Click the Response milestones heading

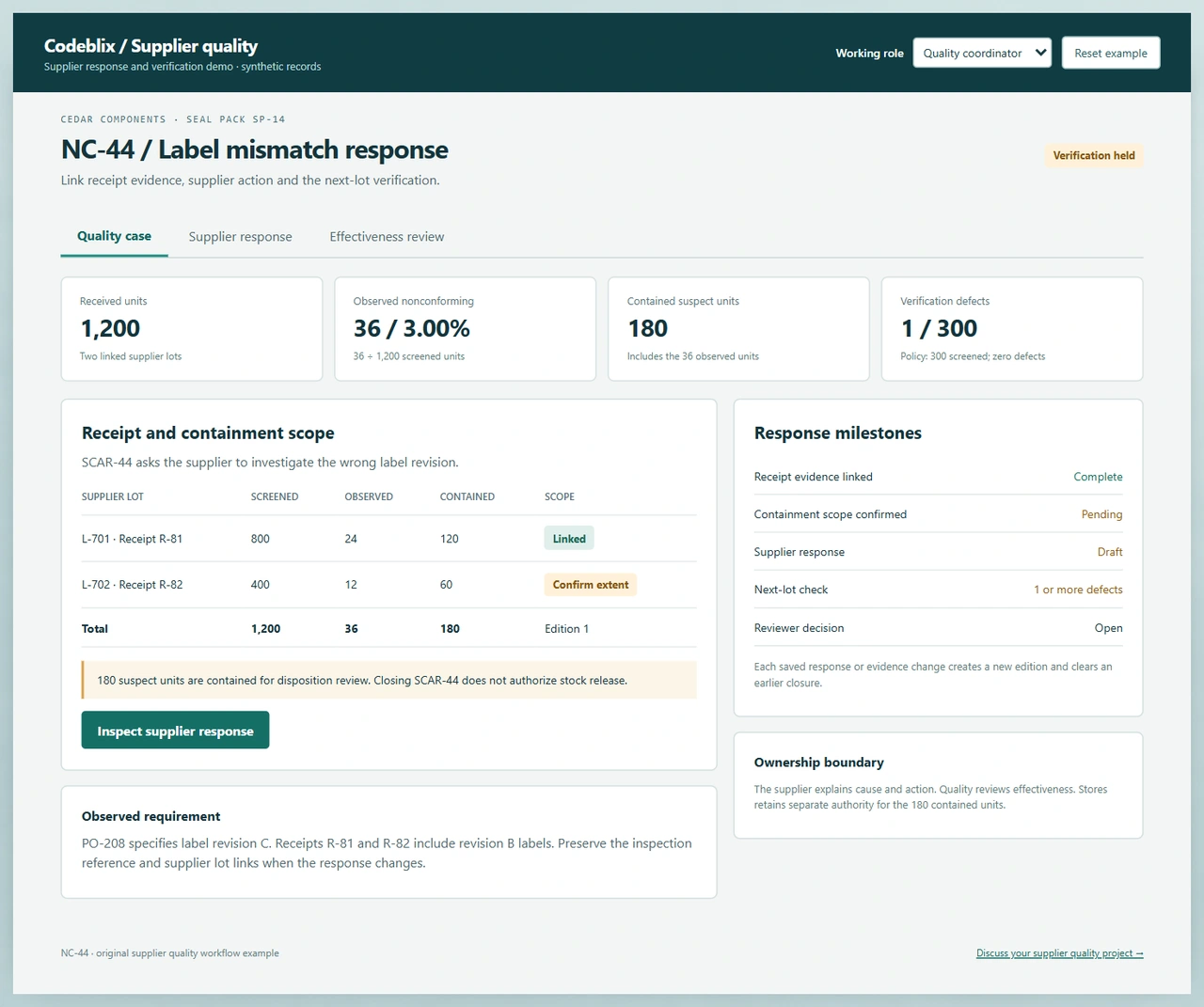click(838, 433)
